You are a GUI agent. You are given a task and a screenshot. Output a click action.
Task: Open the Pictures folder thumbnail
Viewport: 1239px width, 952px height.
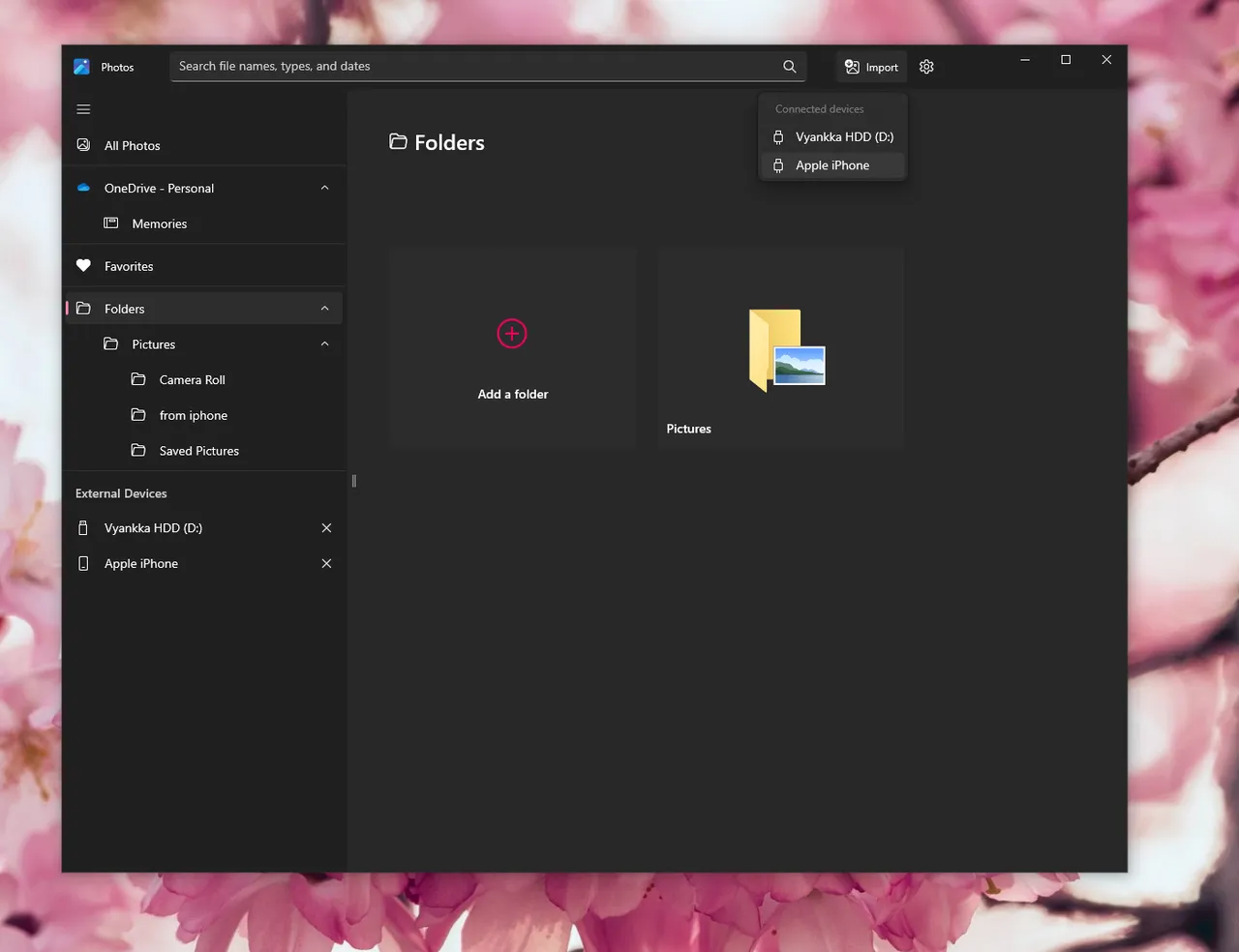[x=787, y=350]
